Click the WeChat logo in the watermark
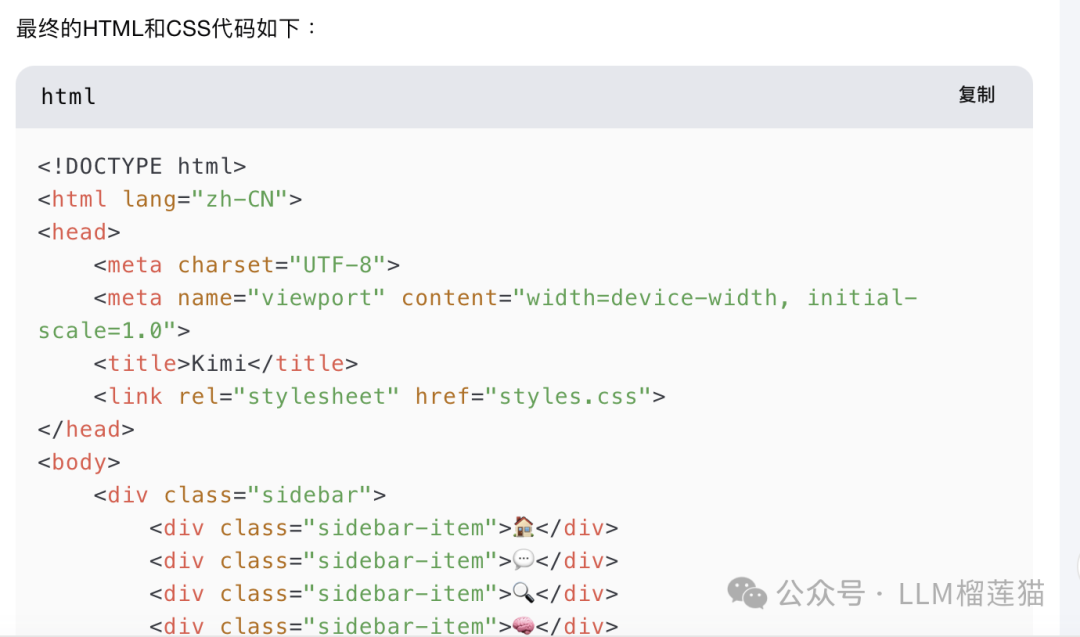This screenshot has height=637, width=1080. (x=747, y=593)
